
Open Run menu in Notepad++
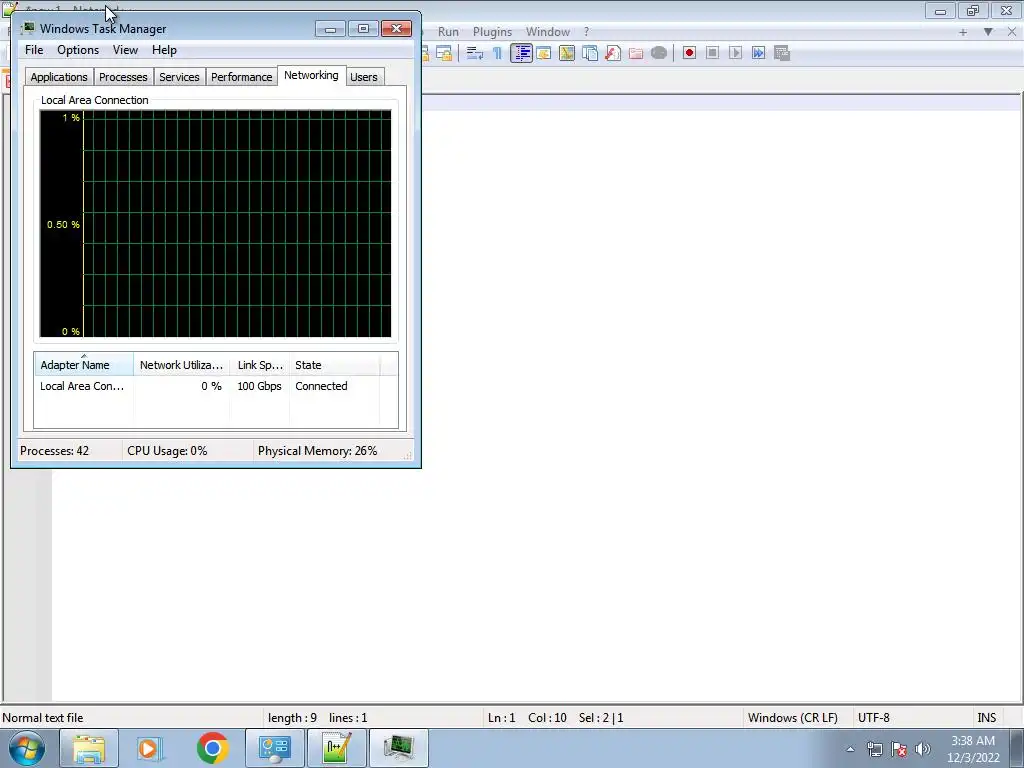pos(448,31)
